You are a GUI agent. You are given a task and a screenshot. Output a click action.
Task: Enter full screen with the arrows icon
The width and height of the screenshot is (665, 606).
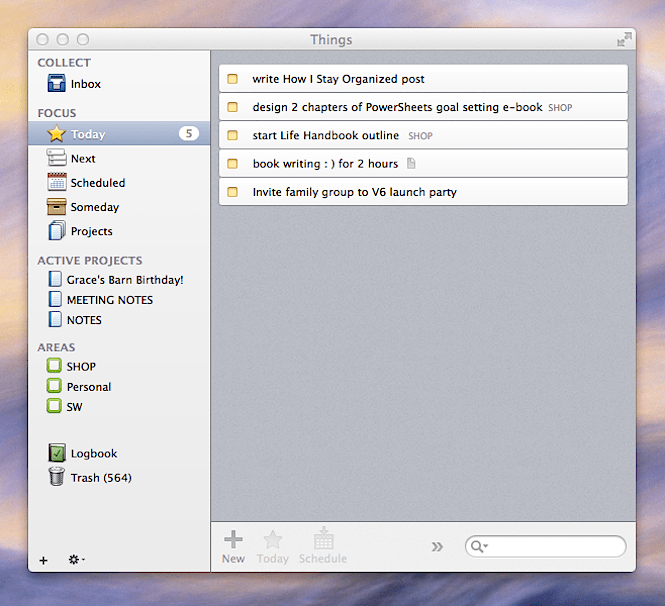point(624,39)
